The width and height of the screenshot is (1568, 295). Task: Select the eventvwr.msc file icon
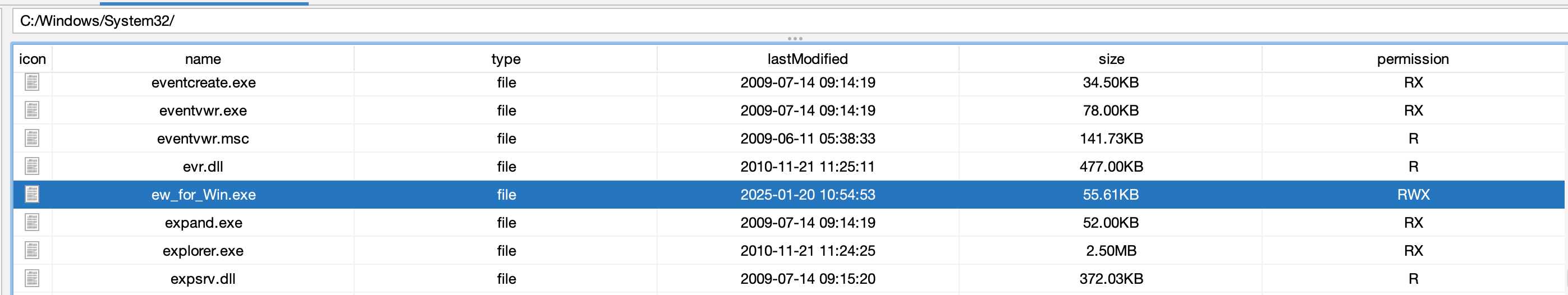tap(31, 138)
